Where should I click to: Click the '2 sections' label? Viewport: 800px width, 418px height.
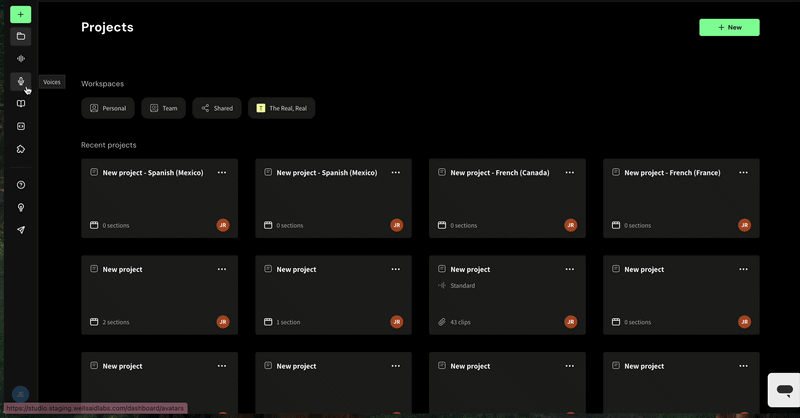coord(116,322)
